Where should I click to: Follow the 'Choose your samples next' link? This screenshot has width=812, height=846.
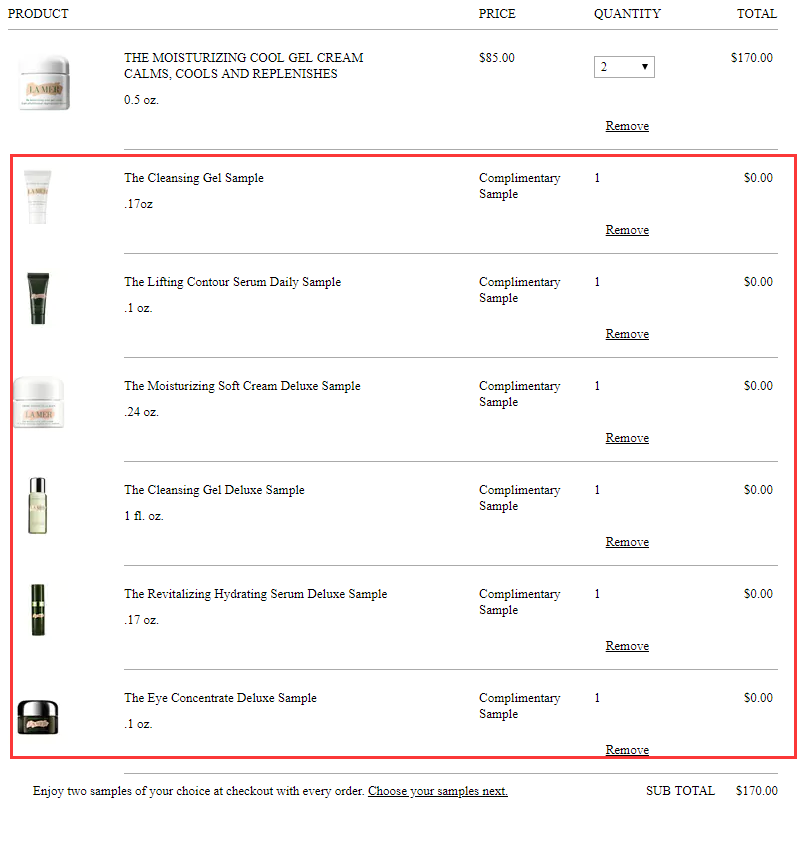437,791
